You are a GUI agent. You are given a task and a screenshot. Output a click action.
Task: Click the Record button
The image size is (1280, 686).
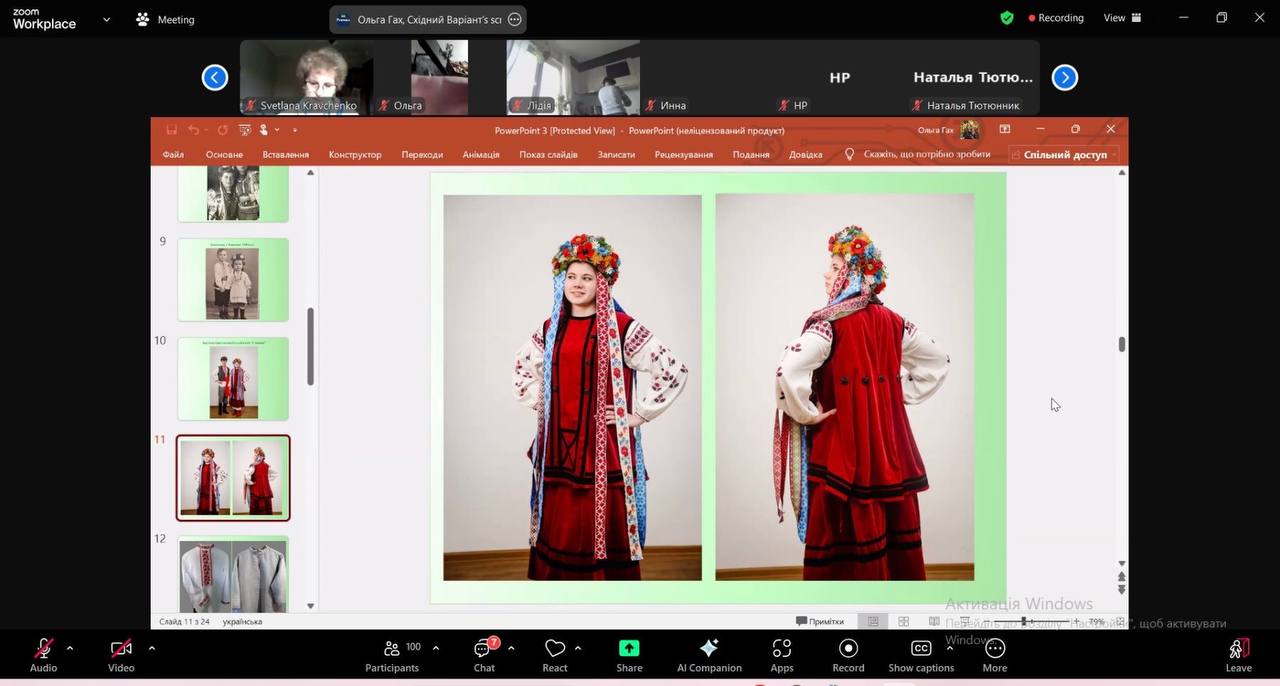pyautogui.click(x=848, y=655)
